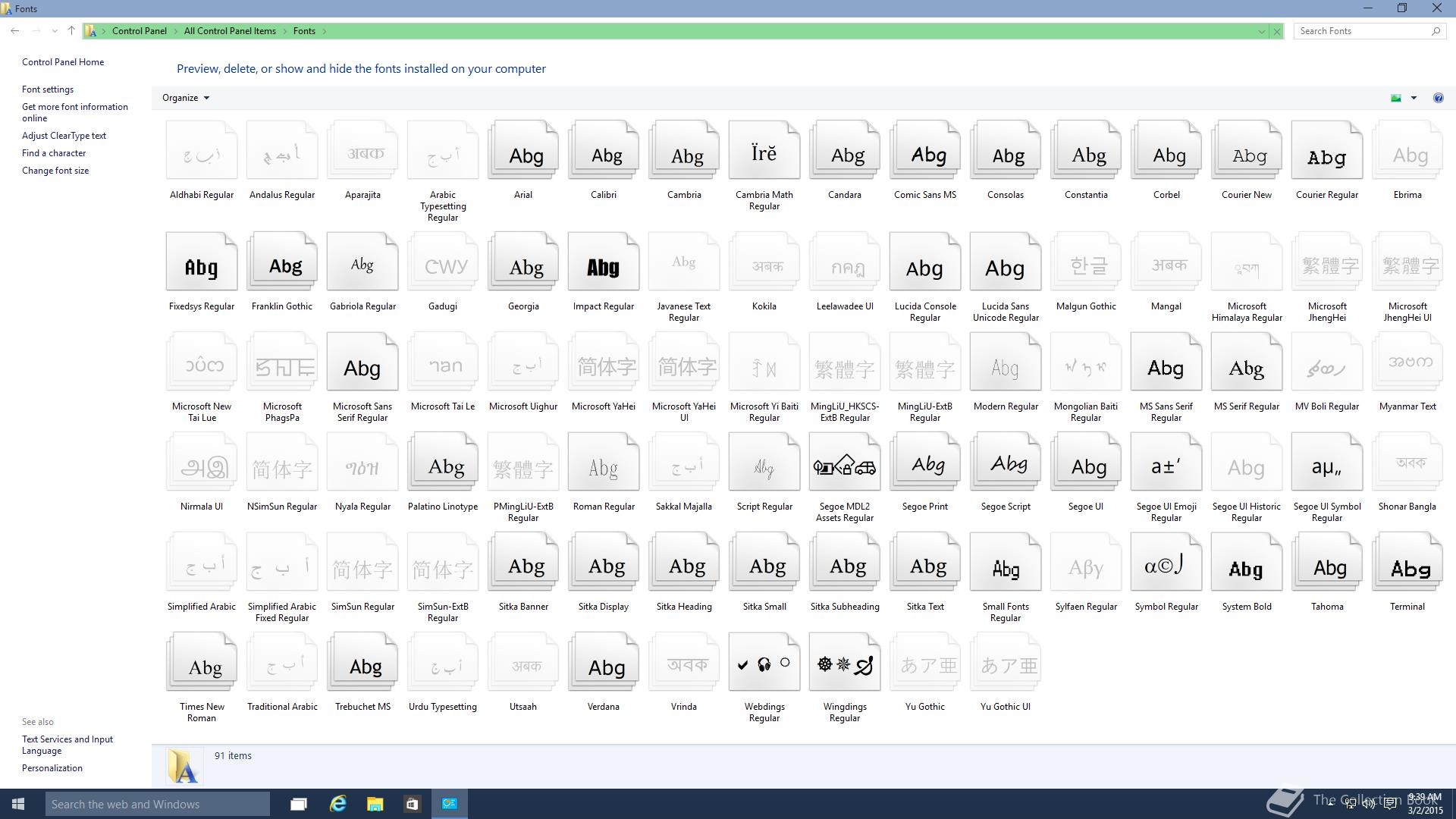Expand the Fonts breadcrumb chevron
1456x819 pixels.
[325, 31]
